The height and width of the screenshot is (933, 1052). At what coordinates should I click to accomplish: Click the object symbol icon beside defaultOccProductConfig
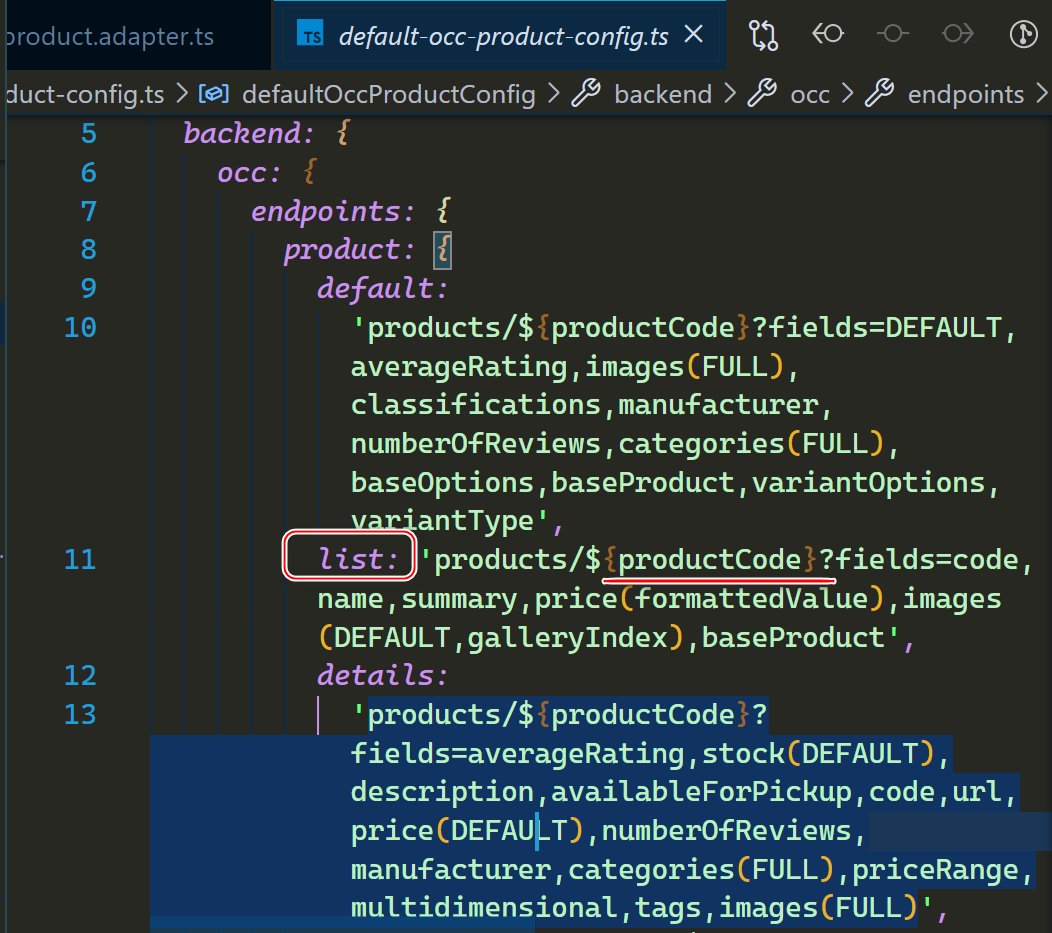tap(213, 93)
